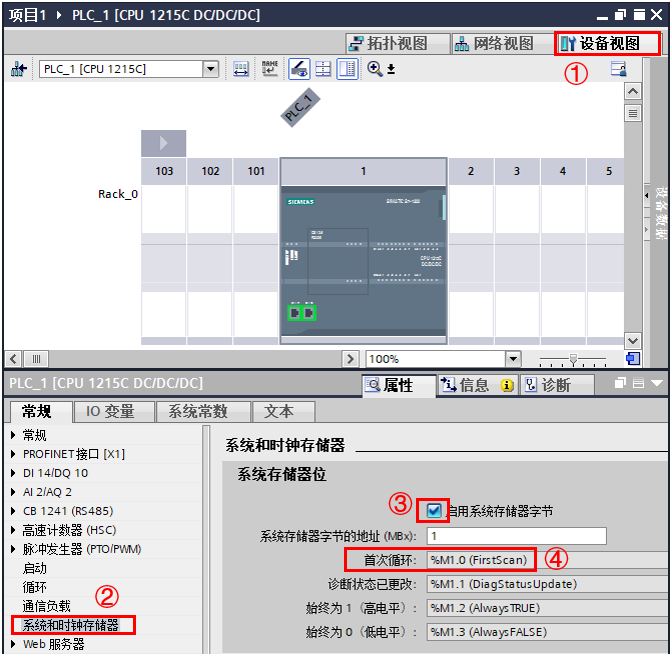Expand the AI 2/AQ 2 tree node
The height and width of the screenshot is (657, 671).
pyautogui.click(x=13, y=492)
